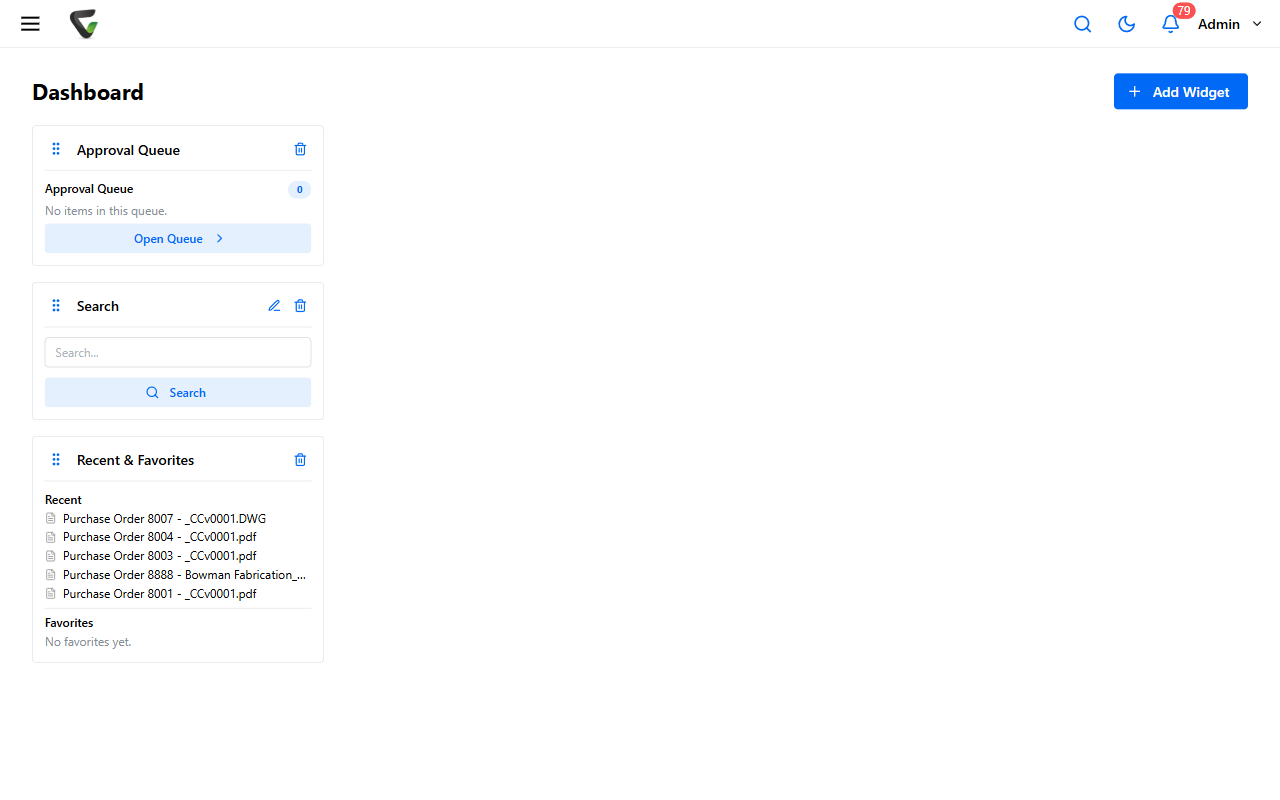The width and height of the screenshot is (1280, 800).
Task: Toggle dark mode moon icon
Action: click(1126, 24)
